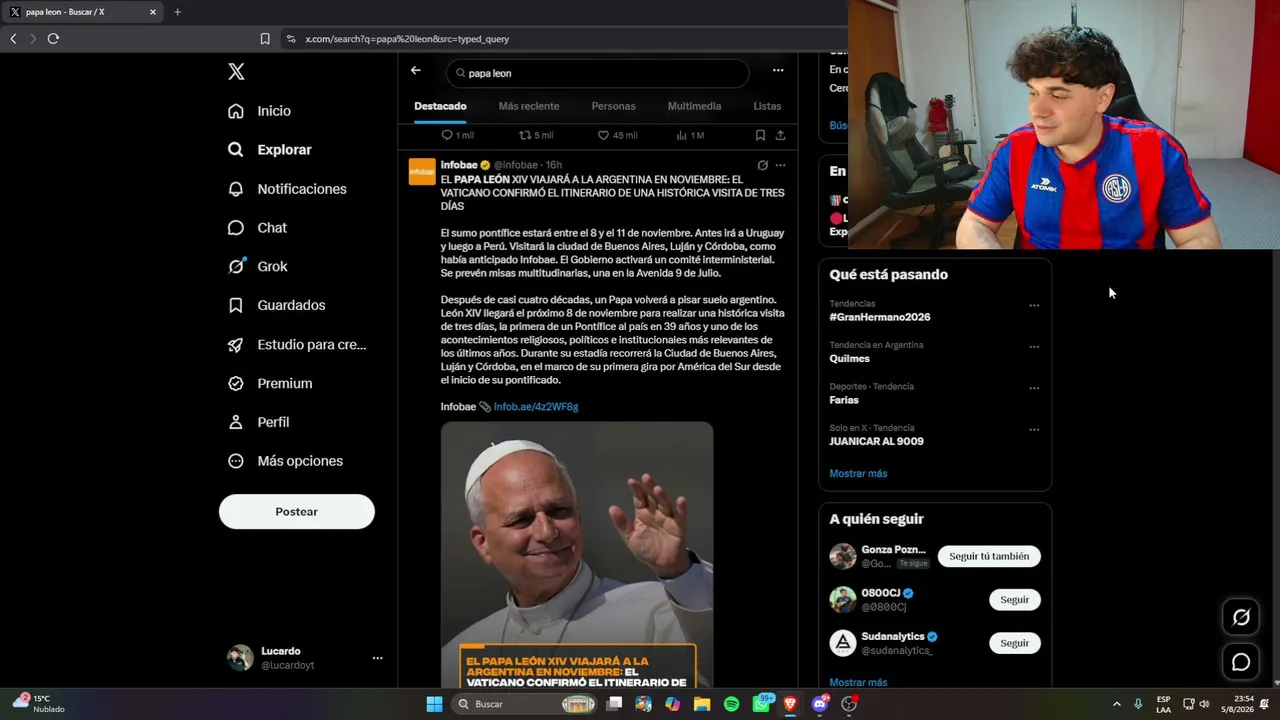This screenshot has width=1280, height=720.
Task: Open Más opciones circle icon
Action: [236, 461]
